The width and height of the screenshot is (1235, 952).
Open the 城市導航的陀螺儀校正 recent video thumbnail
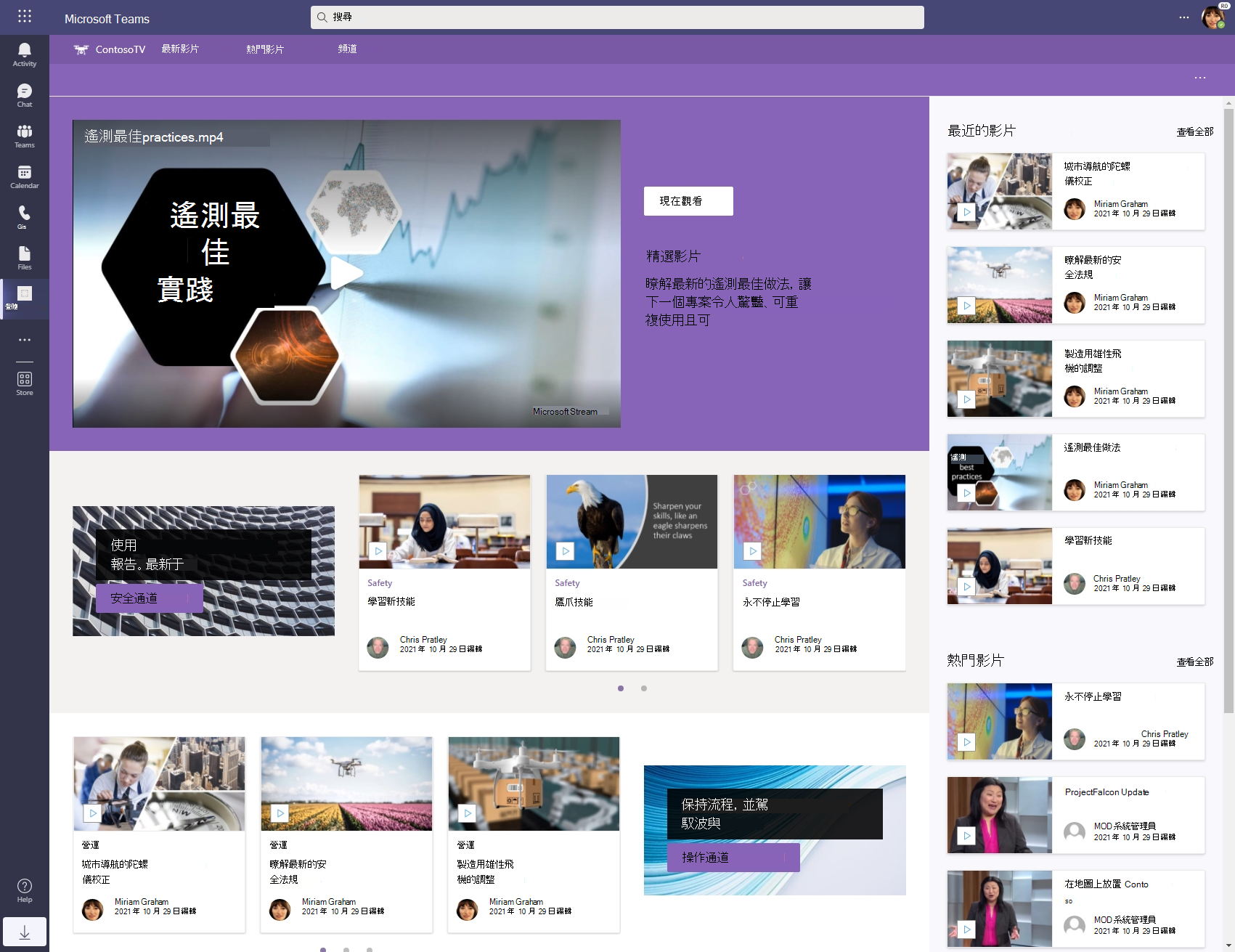(x=1000, y=192)
